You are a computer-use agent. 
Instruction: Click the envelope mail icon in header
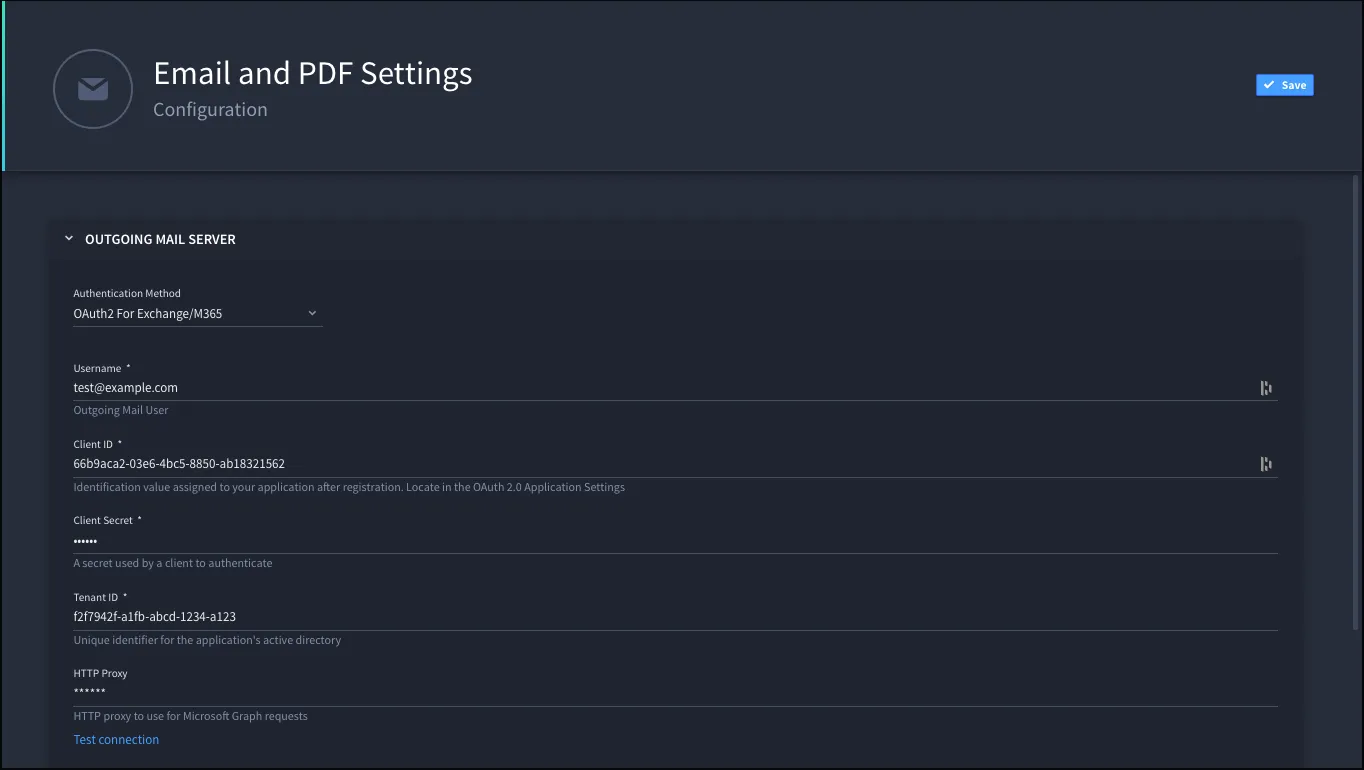click(93, 89)
